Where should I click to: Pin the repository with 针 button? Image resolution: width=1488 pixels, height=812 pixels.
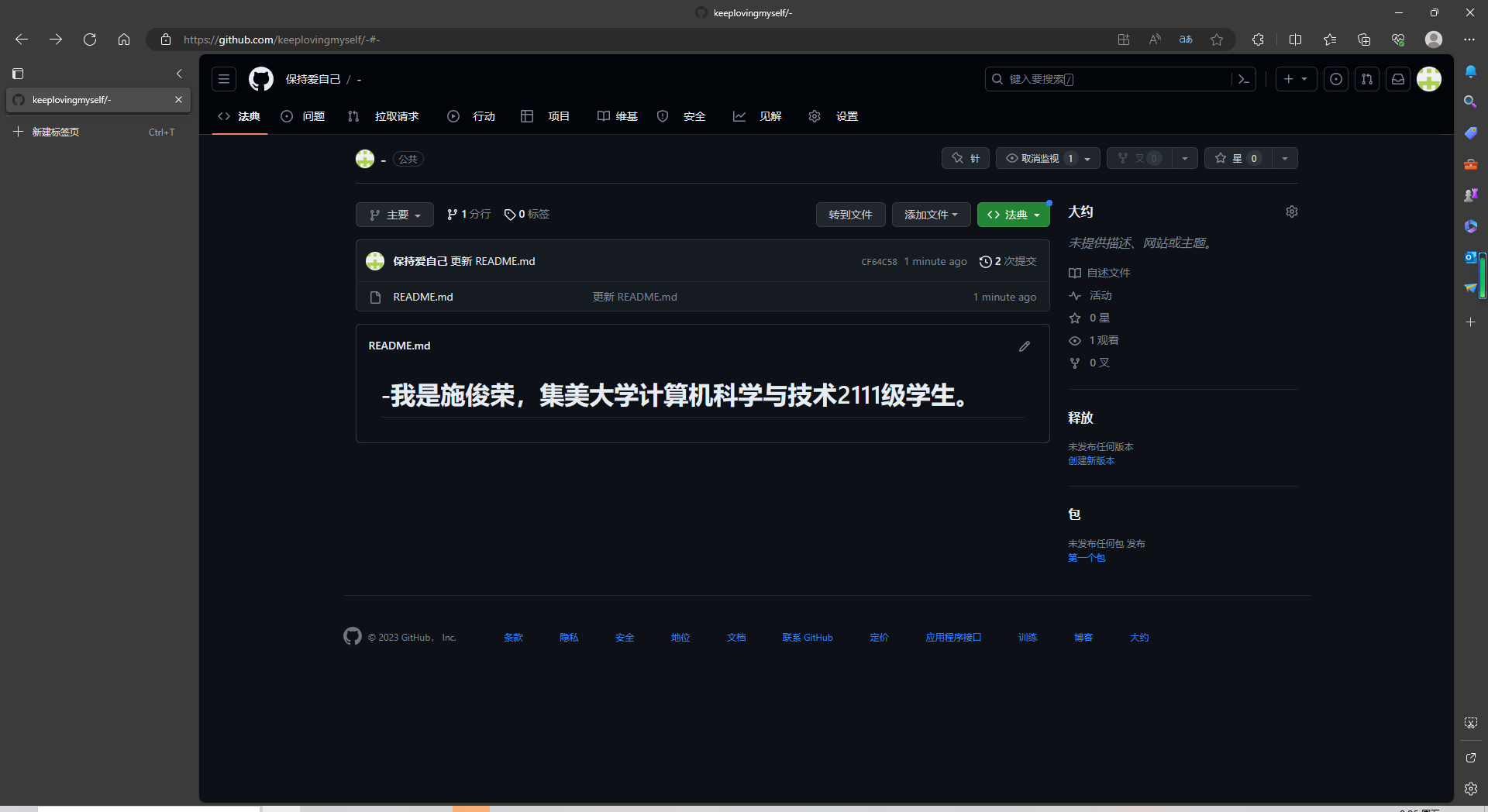point(965,157)
